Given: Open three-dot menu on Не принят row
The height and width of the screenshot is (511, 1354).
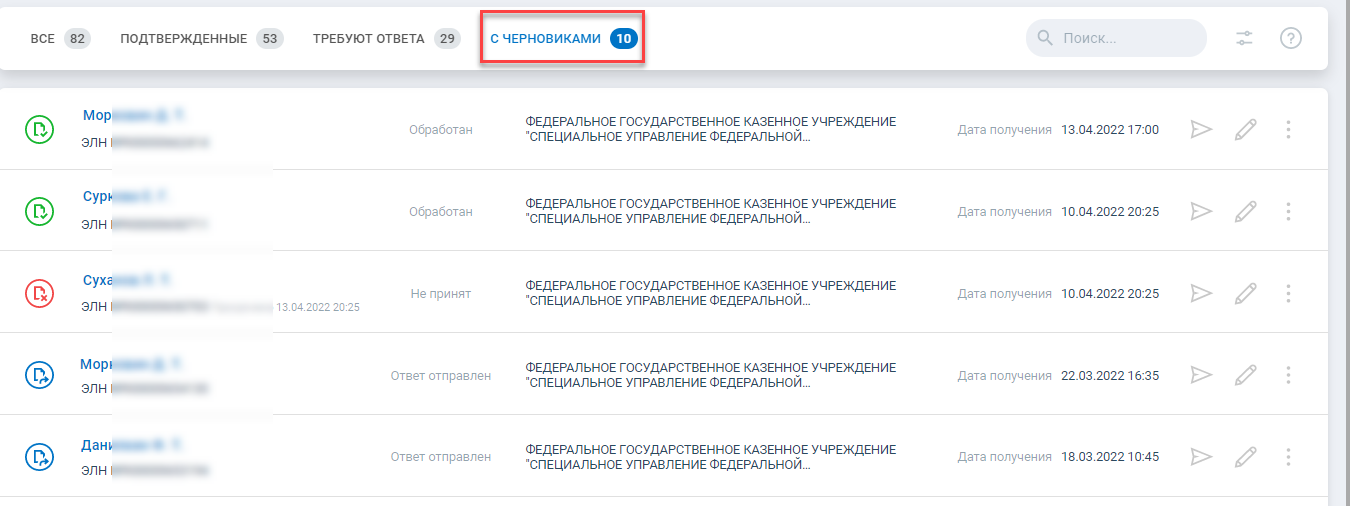Looking at the screenshot, I should click(1288, 293).
